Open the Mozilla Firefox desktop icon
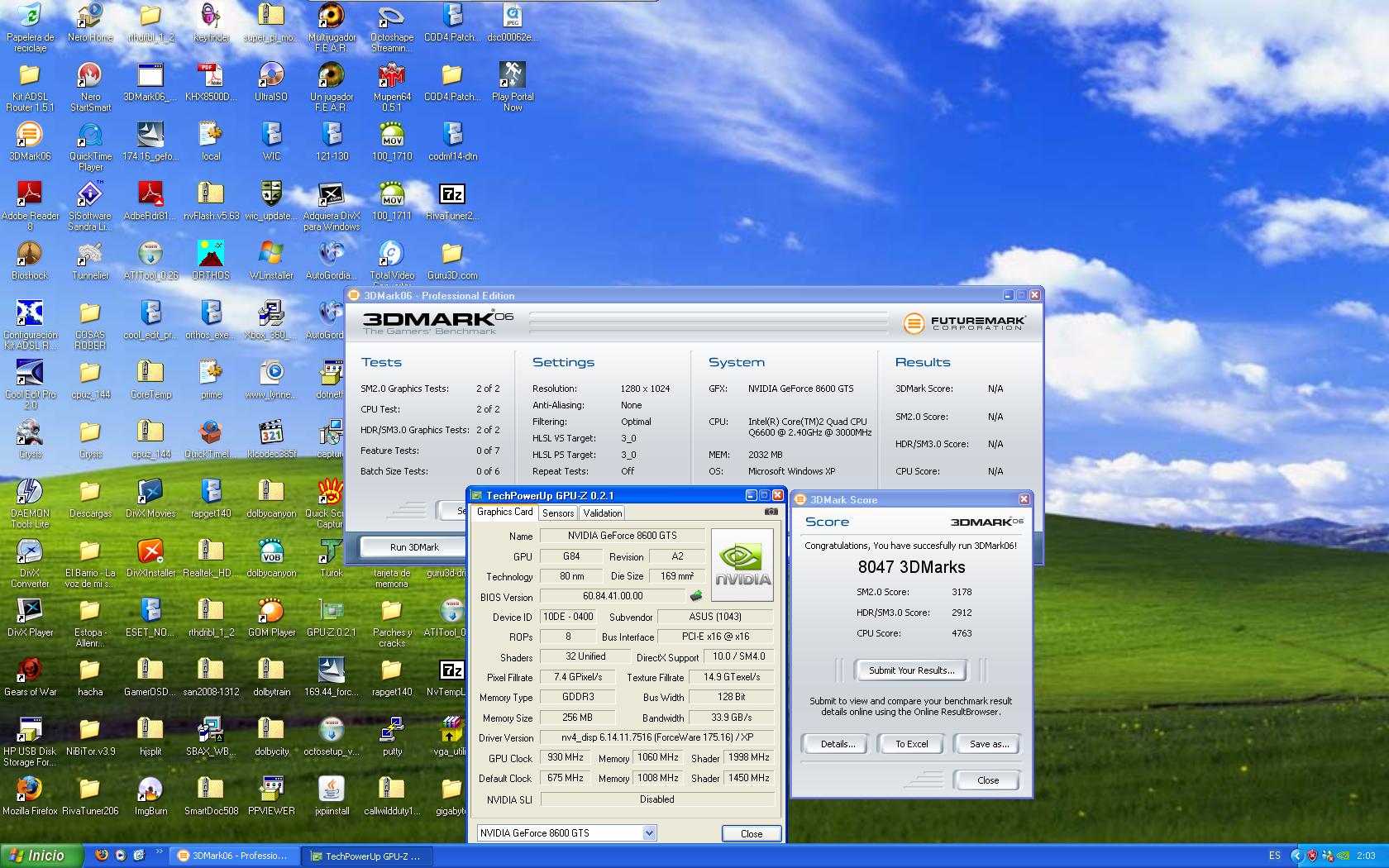Image resolution: width=1389 pixels, height=868 pixels. (x=30, y=795)
